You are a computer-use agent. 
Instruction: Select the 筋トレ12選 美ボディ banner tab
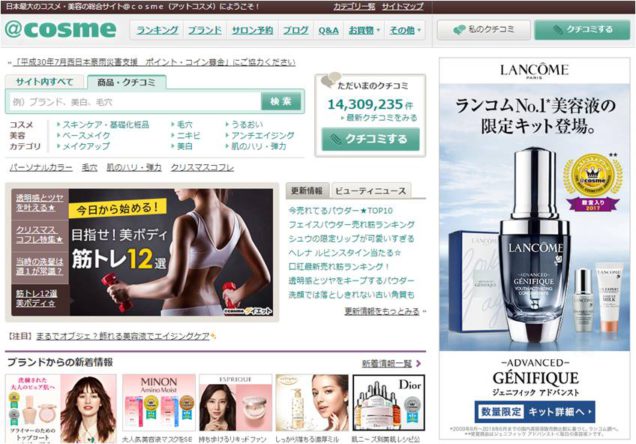[x=40, y=298]
